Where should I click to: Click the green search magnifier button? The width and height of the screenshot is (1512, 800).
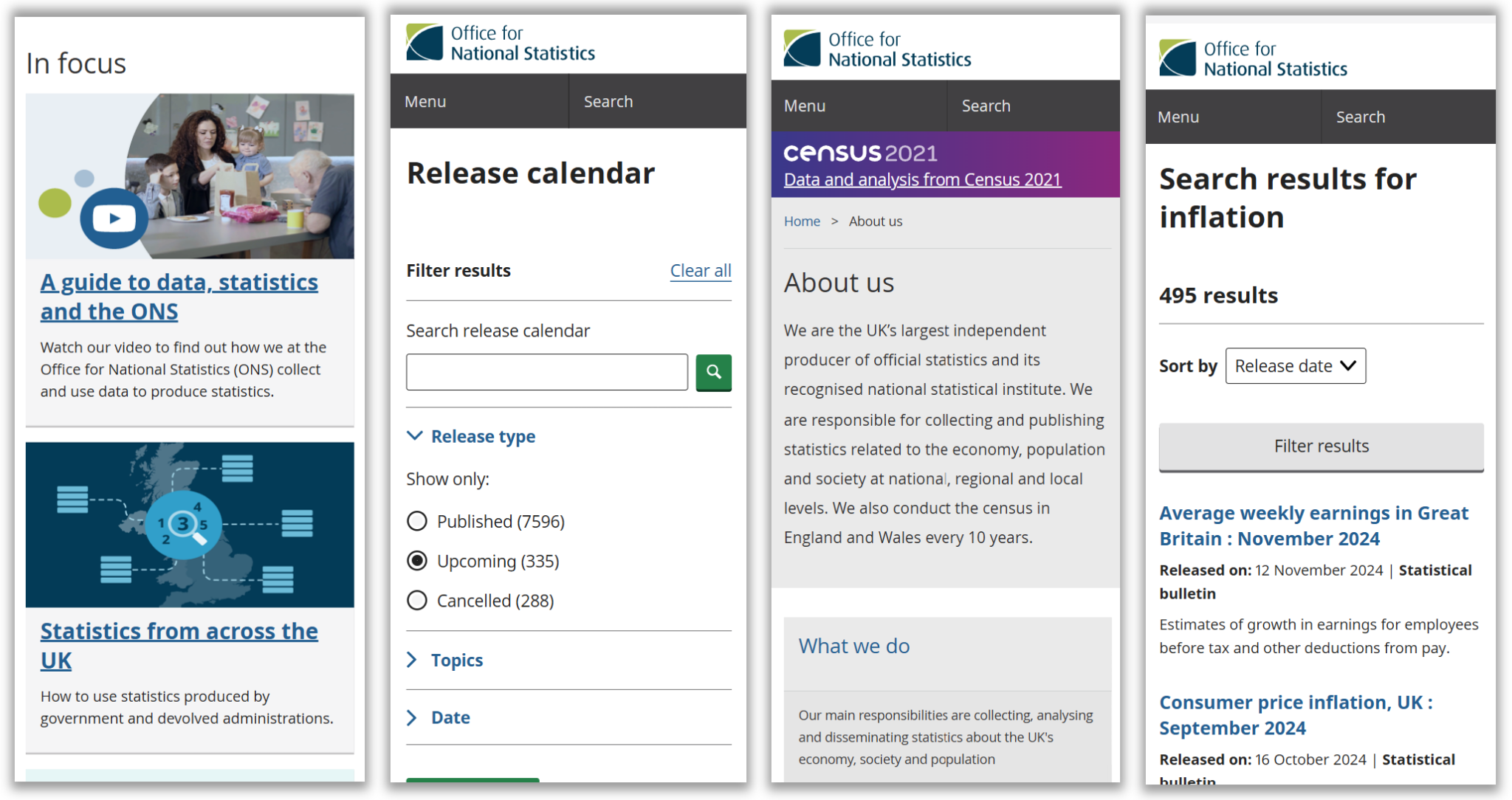point(713,372)
